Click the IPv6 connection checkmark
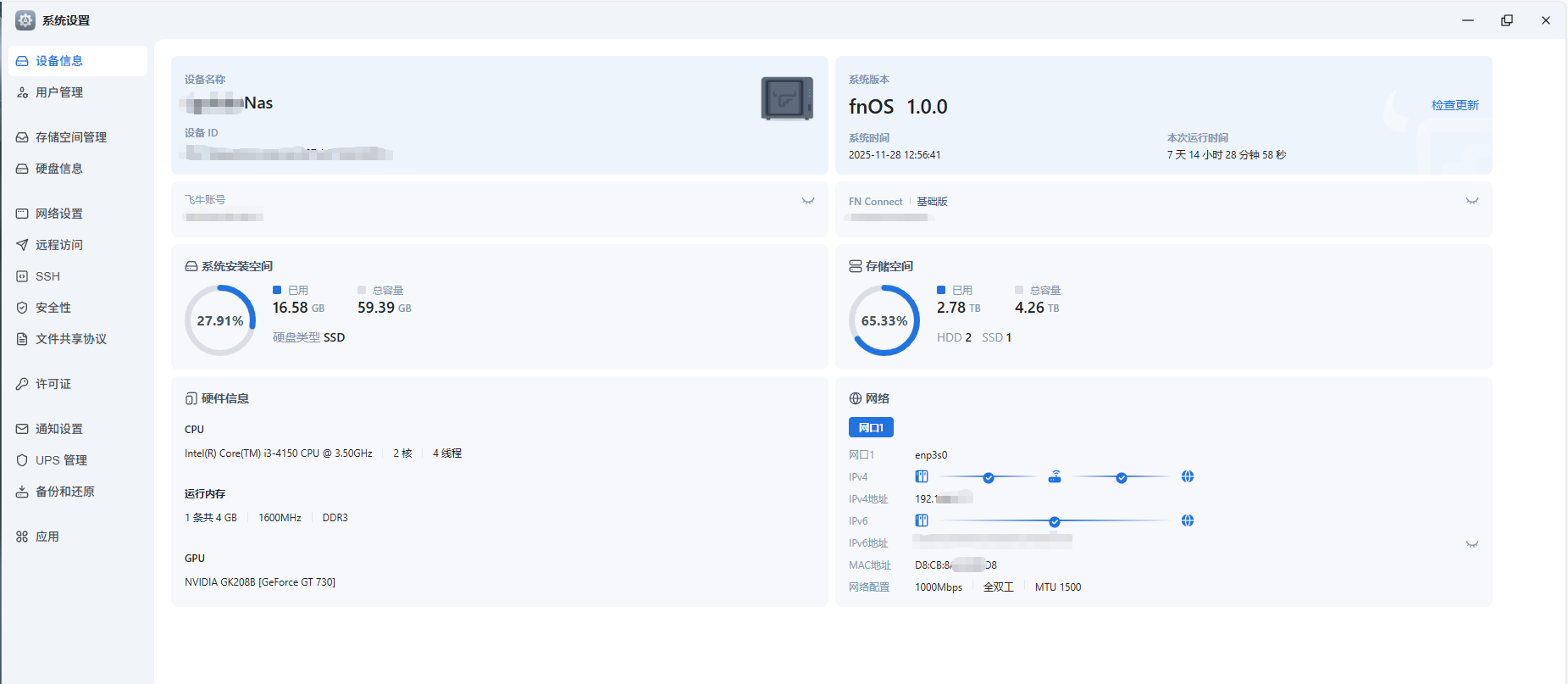1568x684 pixels. click(x=1055, y=522)
